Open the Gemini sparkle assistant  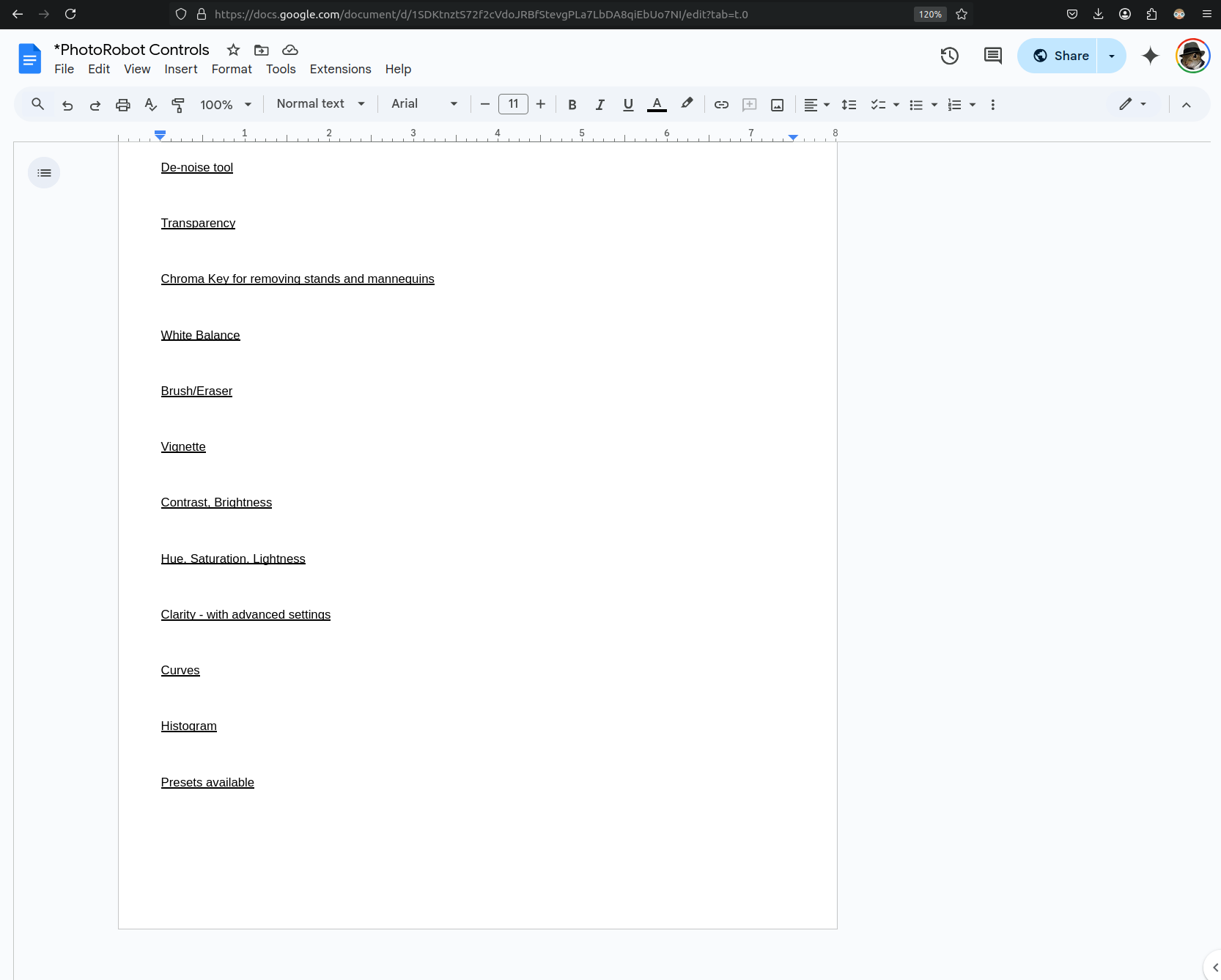[1151, 56]
